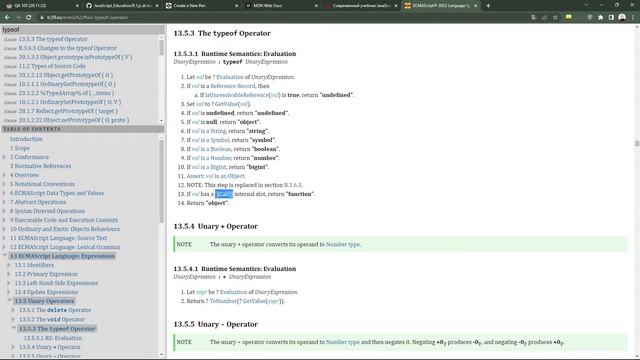Reload the ECMAScript spec page

[x=29, y=18]
